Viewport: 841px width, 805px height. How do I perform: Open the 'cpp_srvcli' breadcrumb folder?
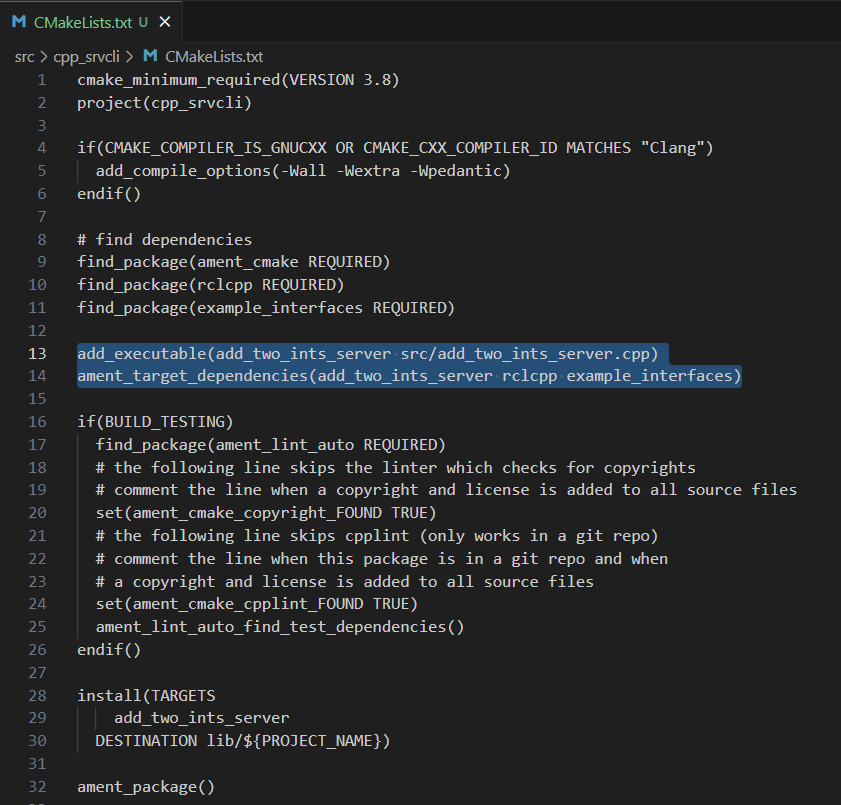coord(86,57)
